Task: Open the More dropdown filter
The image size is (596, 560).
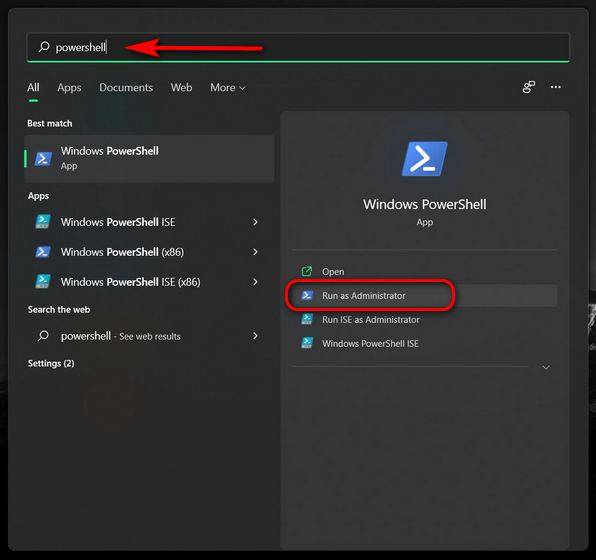Action: [228, 88]
